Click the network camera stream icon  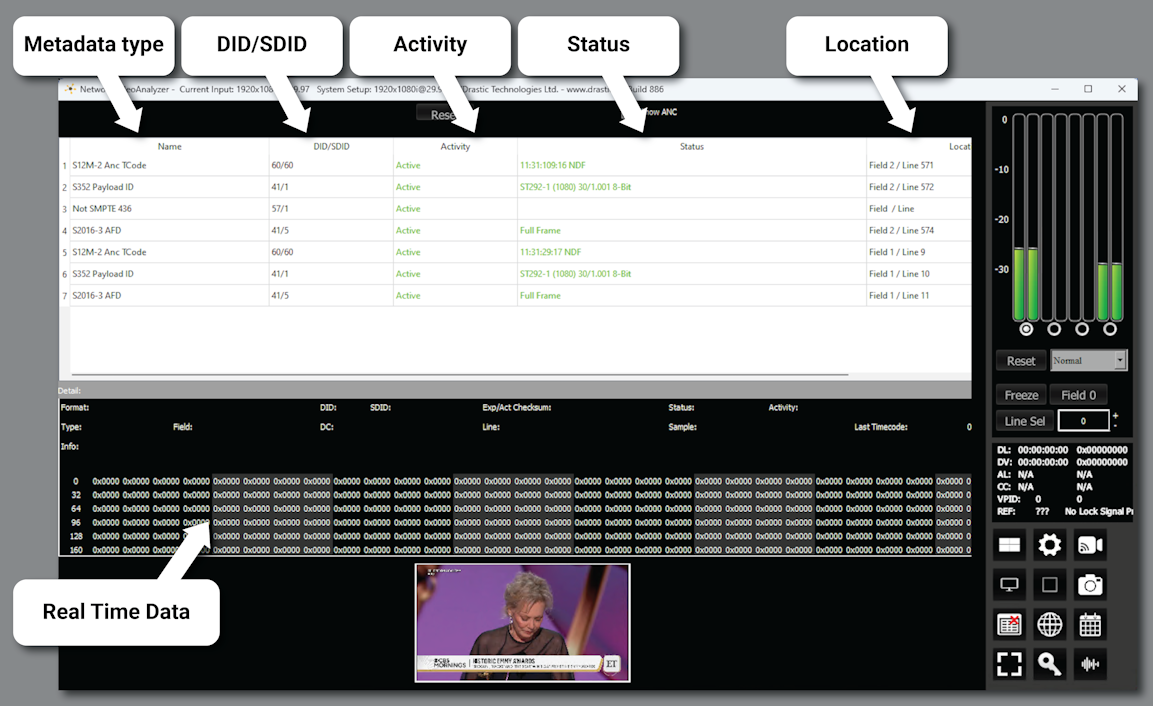click(1090, 545)
